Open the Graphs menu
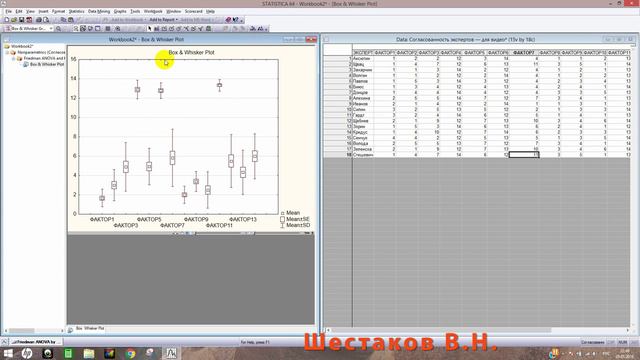 [120, 11]
